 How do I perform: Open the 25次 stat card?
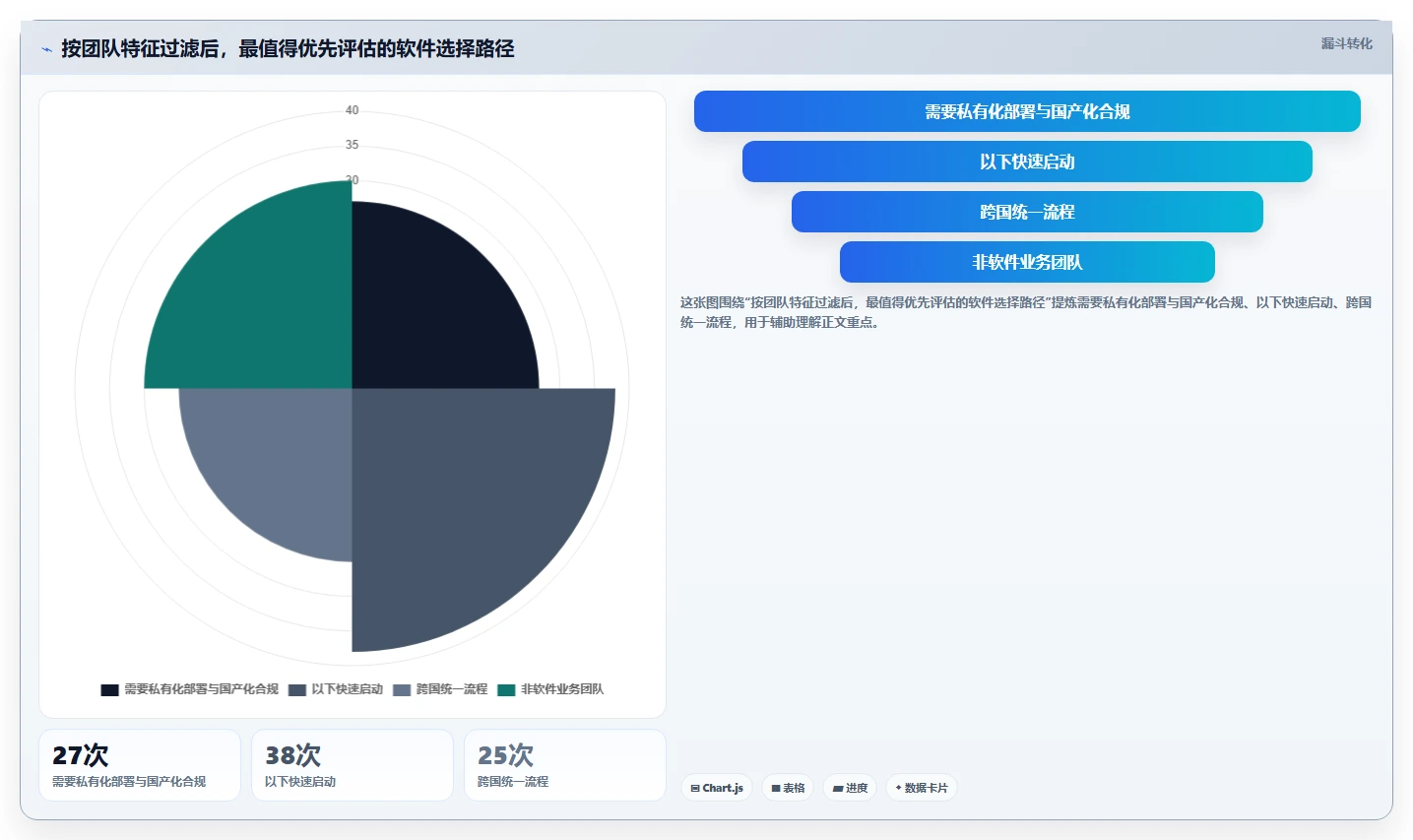coord(565,765)
